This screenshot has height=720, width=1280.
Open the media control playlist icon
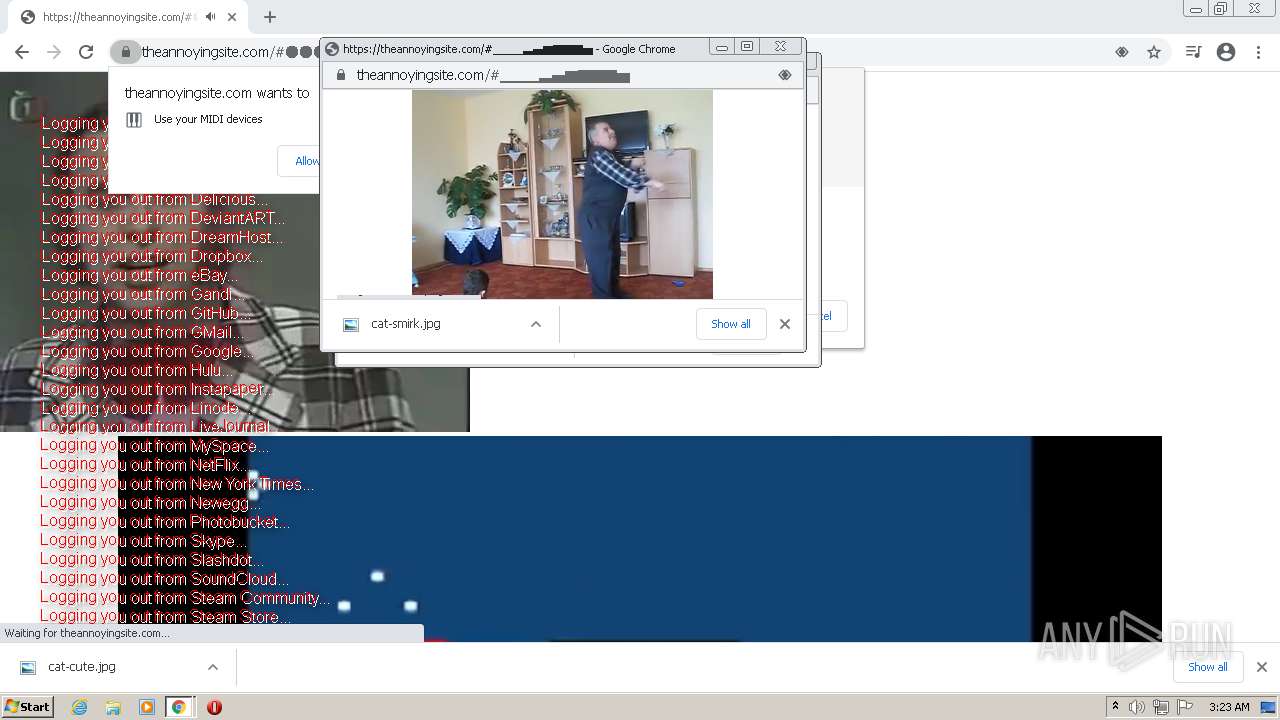(1193, 52)
